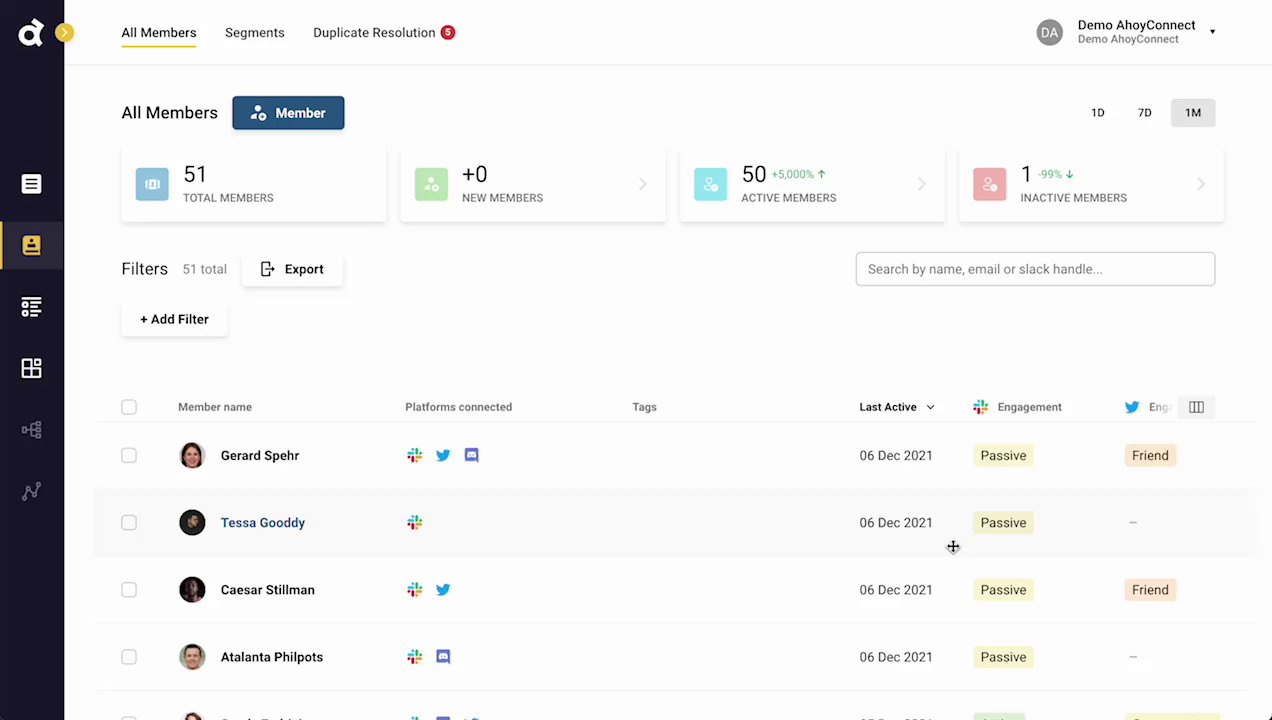Screen dimensions: 1272x720
Task: Select the 1D time range
Action: [x=1097, y=113]
